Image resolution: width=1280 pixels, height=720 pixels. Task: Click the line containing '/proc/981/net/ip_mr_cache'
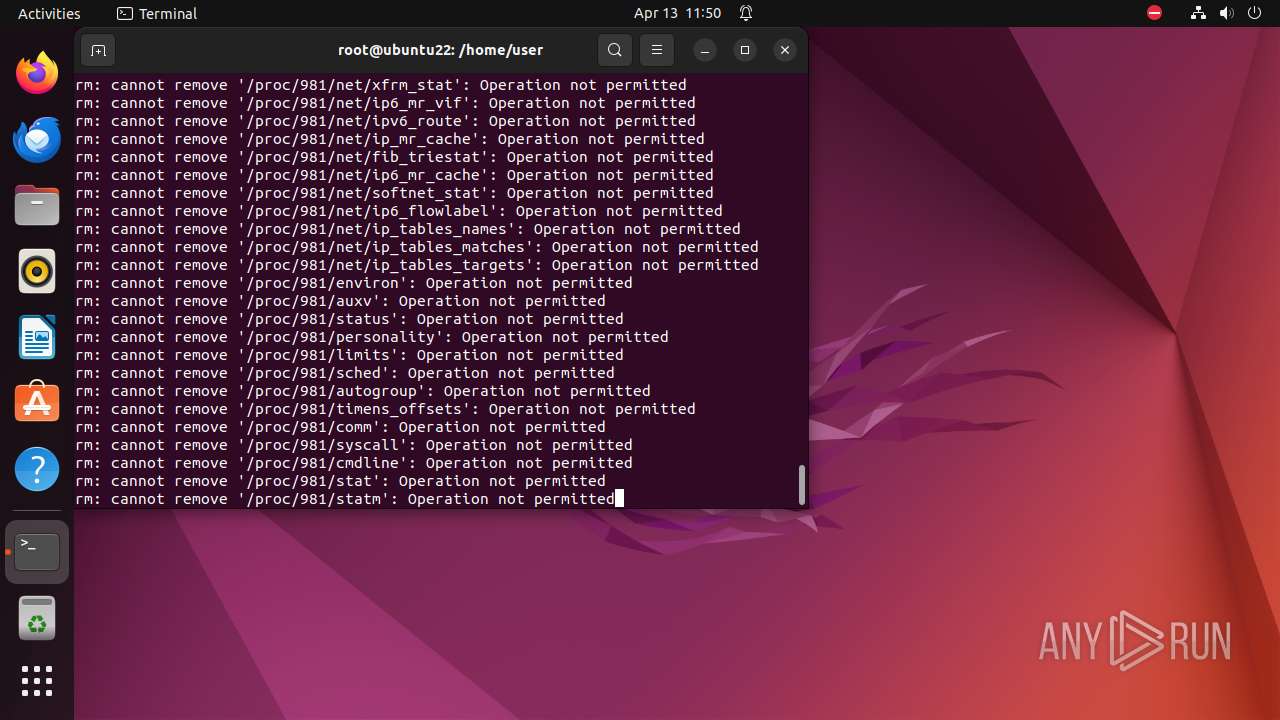[x=390, y=139]
